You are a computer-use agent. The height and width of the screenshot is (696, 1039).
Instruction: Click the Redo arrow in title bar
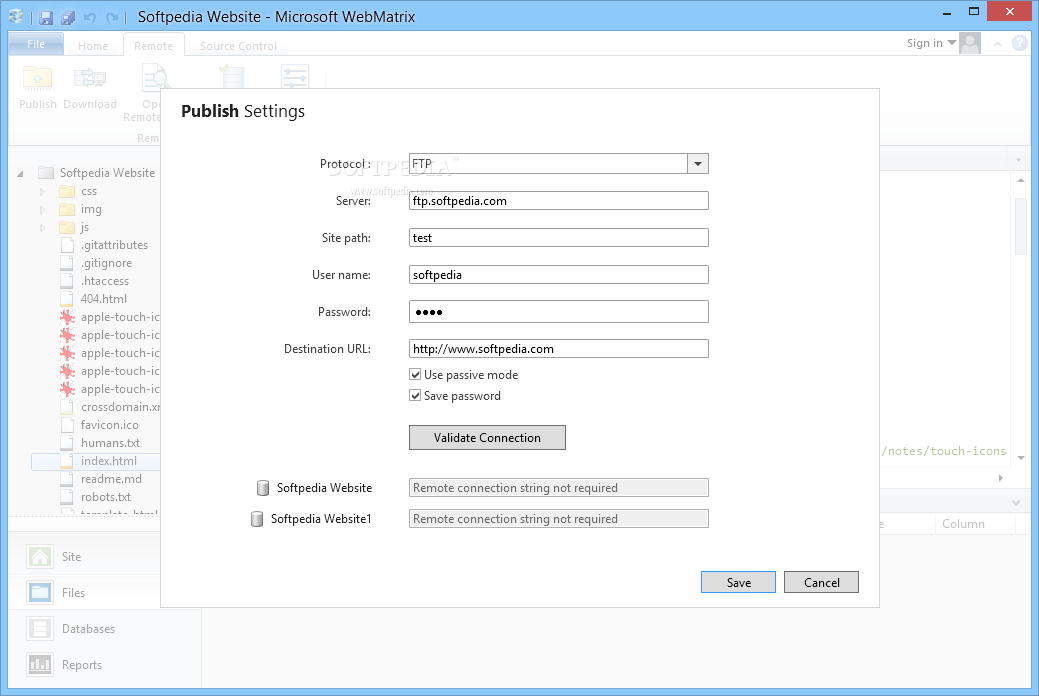[x=112, y=17]
